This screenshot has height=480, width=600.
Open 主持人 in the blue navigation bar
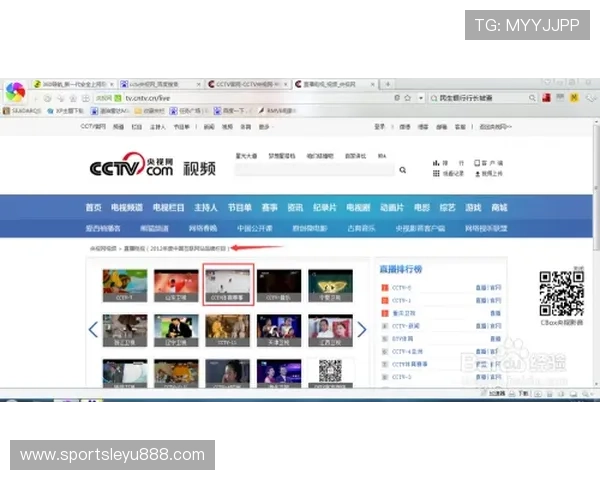(x=205, y=207)
